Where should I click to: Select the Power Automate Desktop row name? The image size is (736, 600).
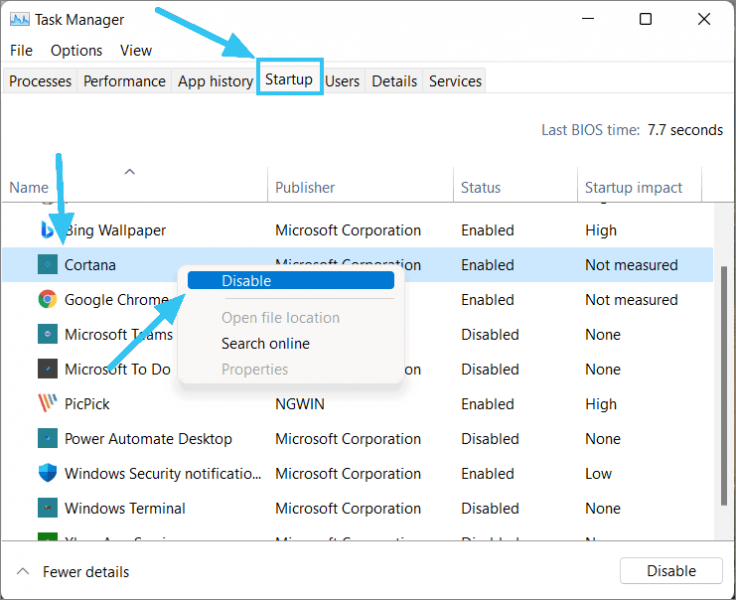click(x=148, y=438)
